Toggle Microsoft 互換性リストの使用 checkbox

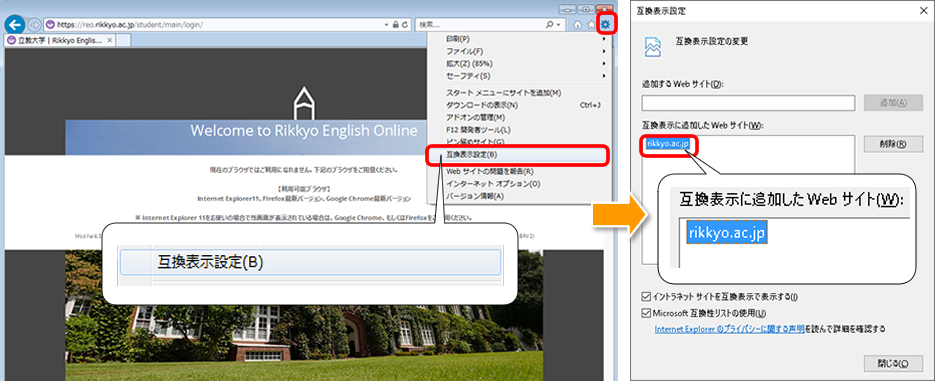tap(646, 313)
